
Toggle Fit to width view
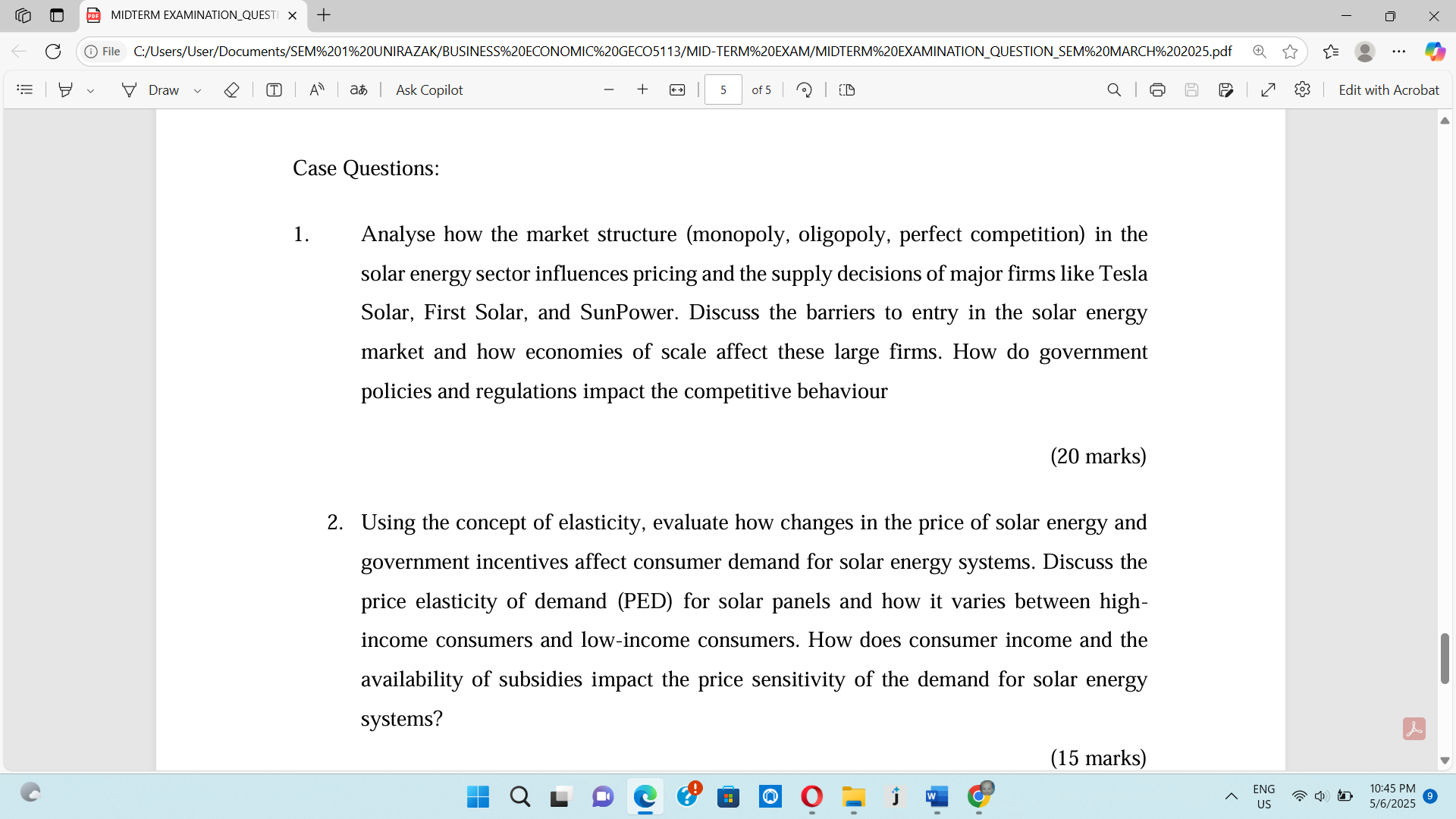677,89
